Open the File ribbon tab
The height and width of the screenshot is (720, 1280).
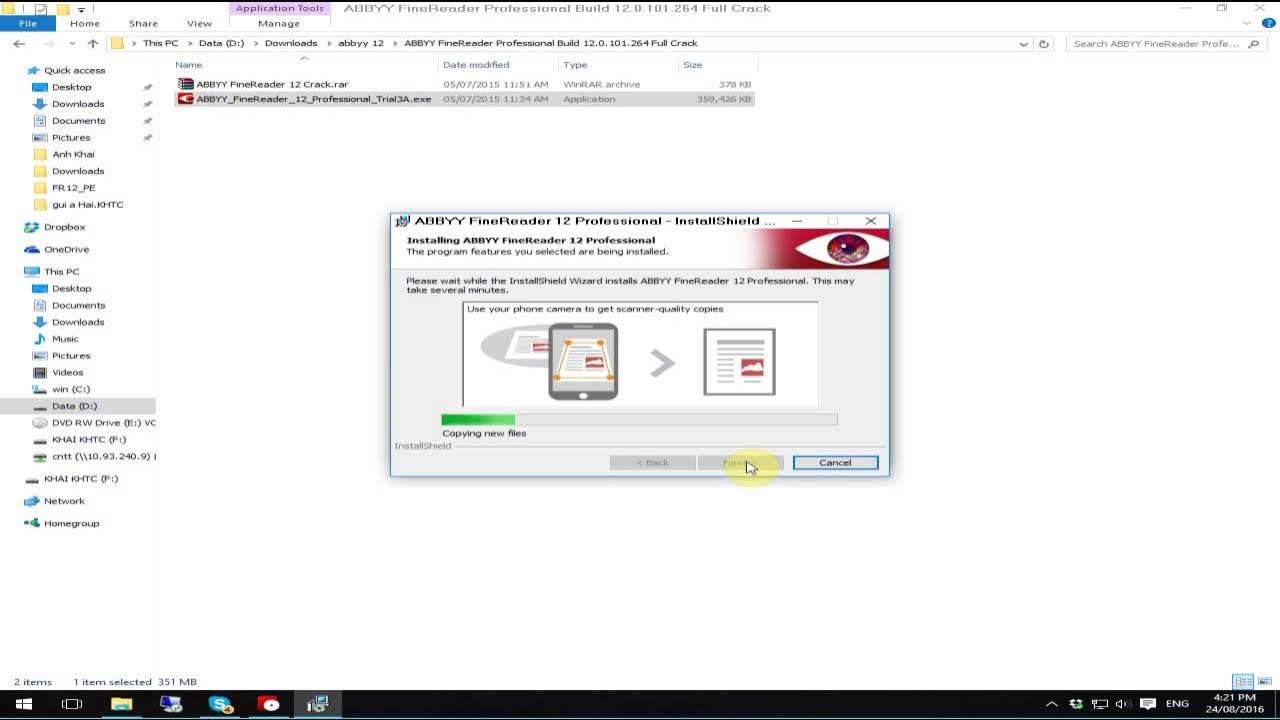click(x=28, y=23)
